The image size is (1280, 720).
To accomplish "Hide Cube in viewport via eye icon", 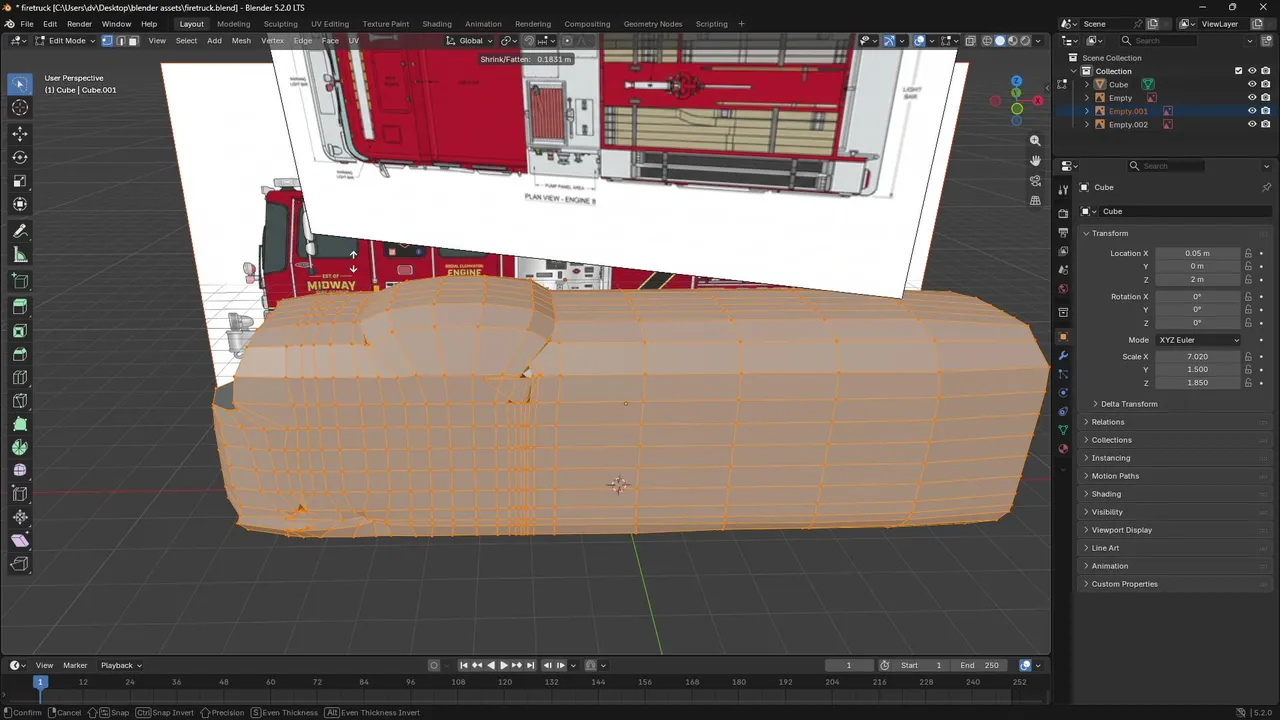I will pos(1252,84).
